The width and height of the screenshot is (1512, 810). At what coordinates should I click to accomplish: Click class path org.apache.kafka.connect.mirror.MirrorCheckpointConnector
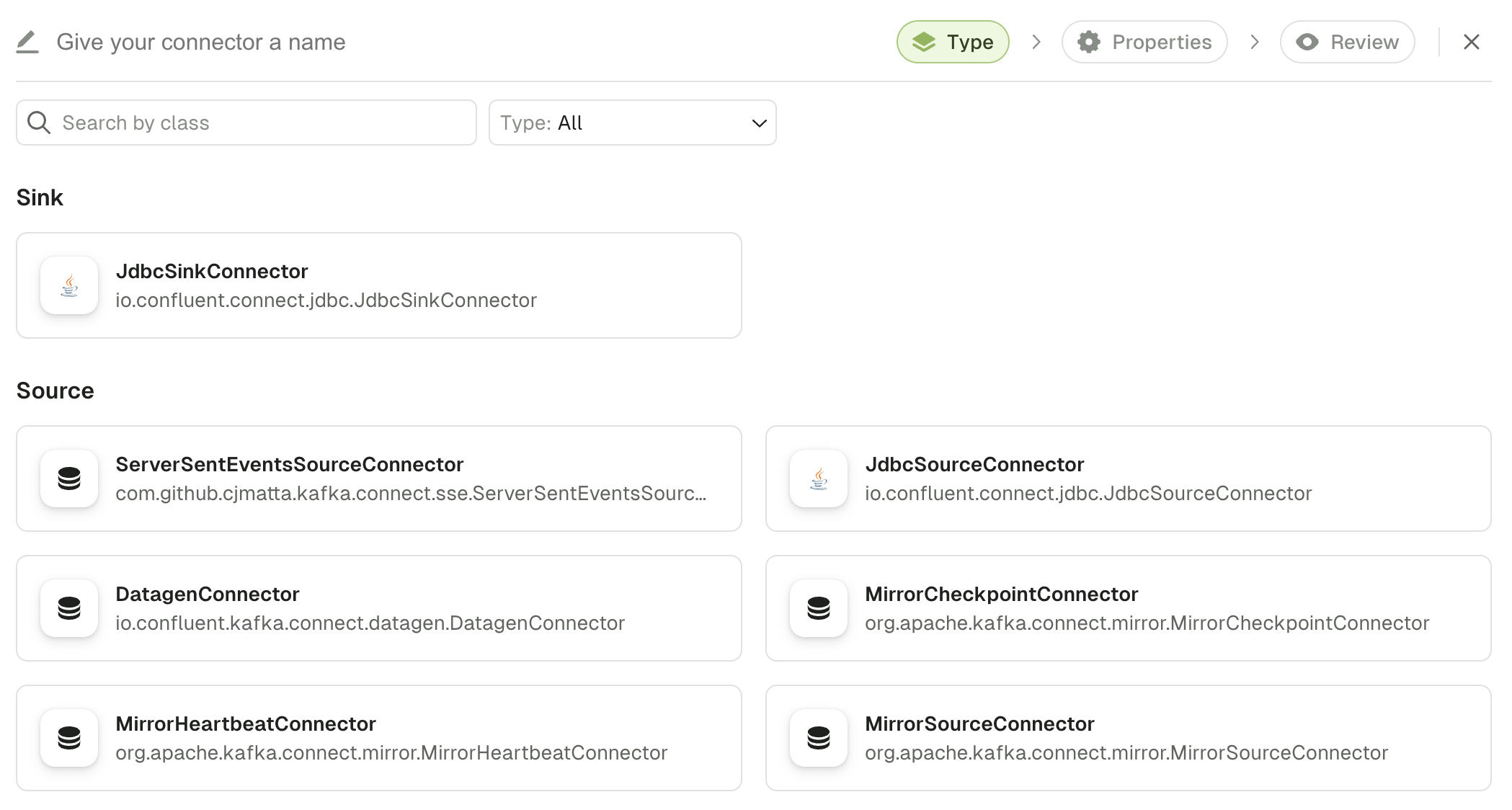(1147, 623)
